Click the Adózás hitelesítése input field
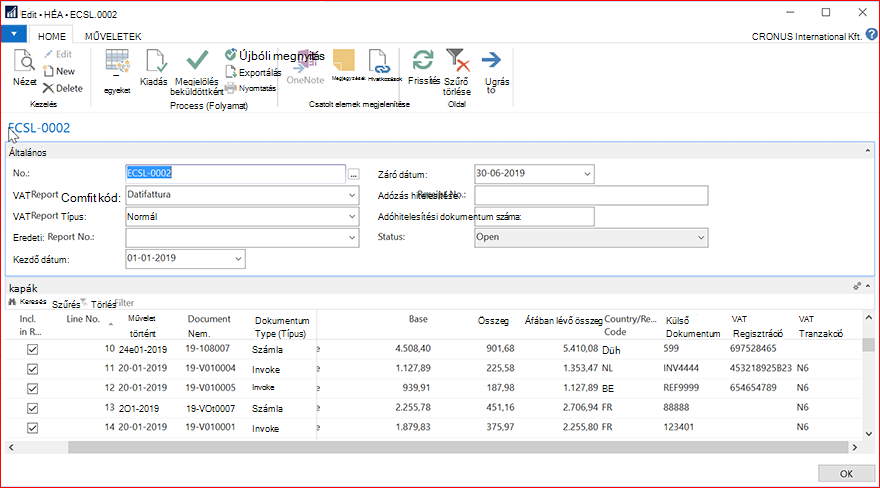The width and height of the screenshot is (880, 488). click(x=591, y=195)
